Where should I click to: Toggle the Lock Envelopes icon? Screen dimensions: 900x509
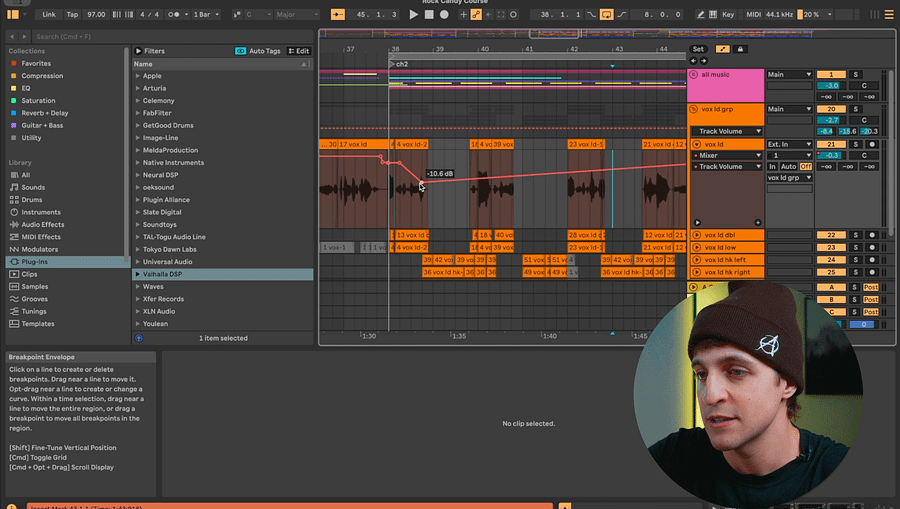tap(740, 49)
